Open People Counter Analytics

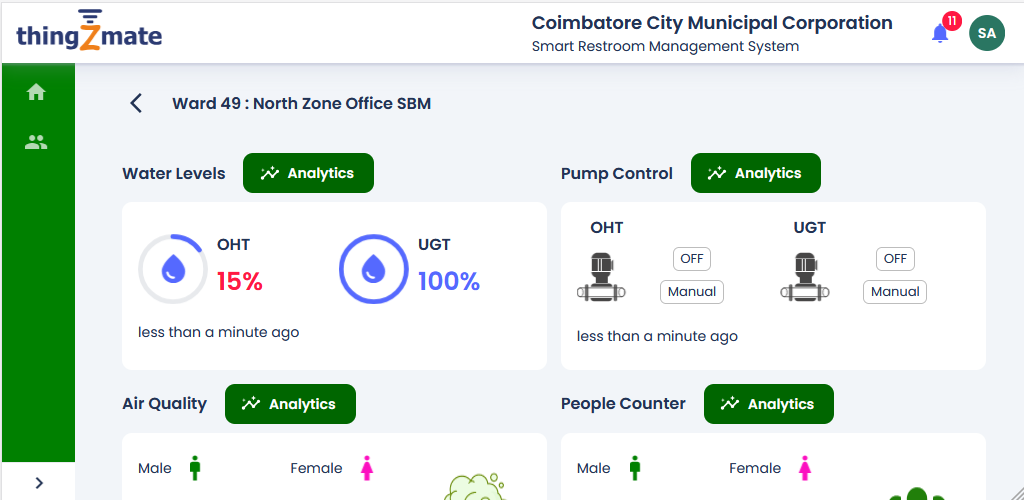click(769, 404)
